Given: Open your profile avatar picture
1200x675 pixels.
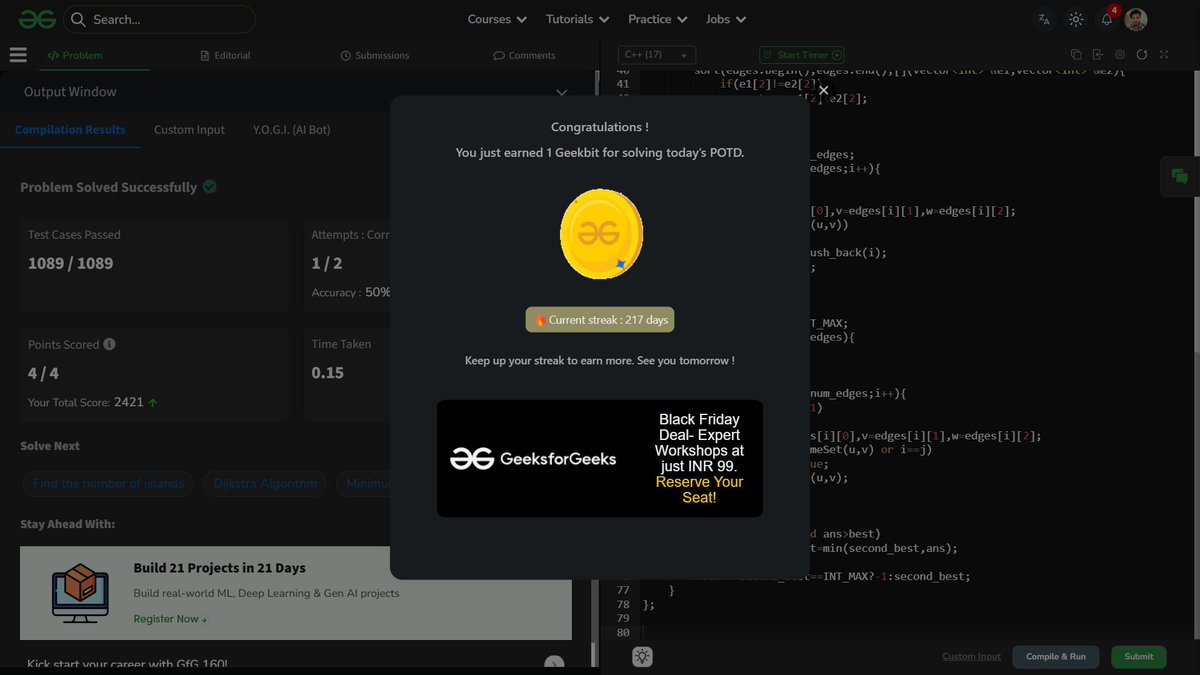Looking at the screenshot, I should (x=1136, y=19).
